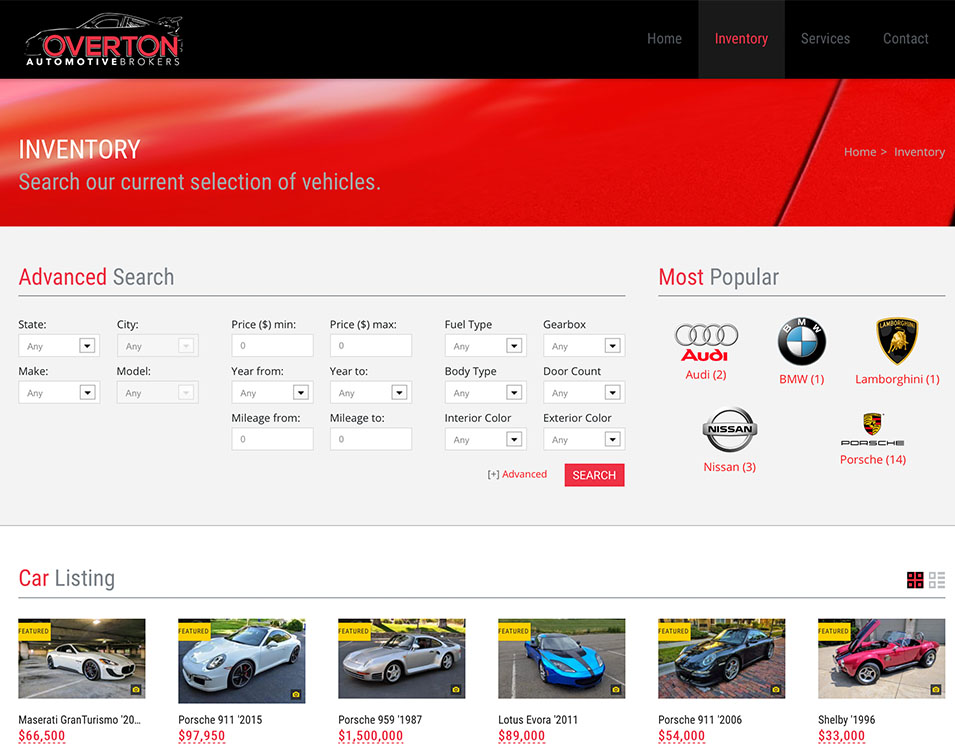Click camera icon on Porsche 959 photo
The height and width of the screenshot is (748, 955).
(x=456, y=690)
